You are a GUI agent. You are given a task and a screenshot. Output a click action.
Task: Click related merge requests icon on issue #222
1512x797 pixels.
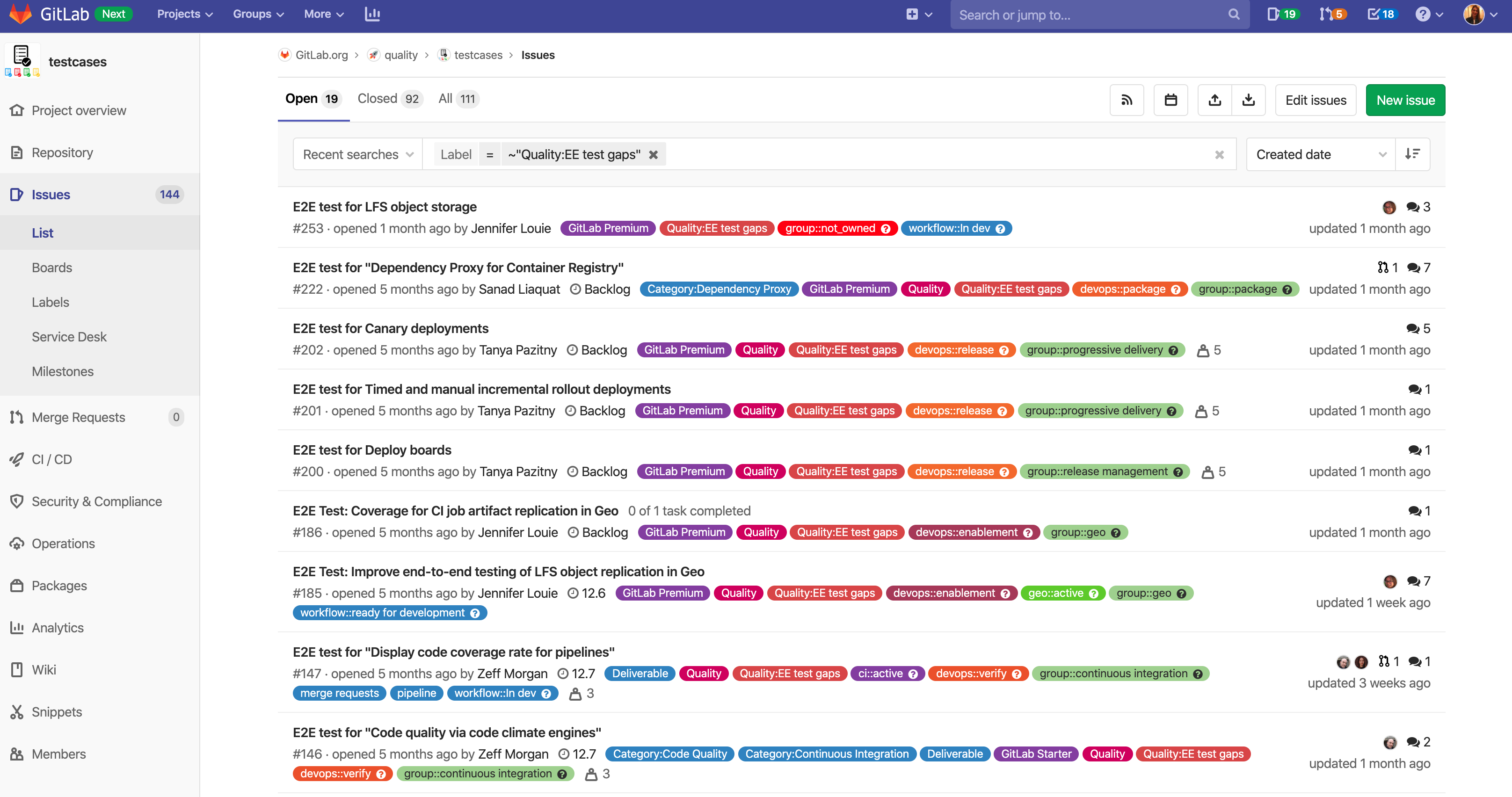(1383, 268)
